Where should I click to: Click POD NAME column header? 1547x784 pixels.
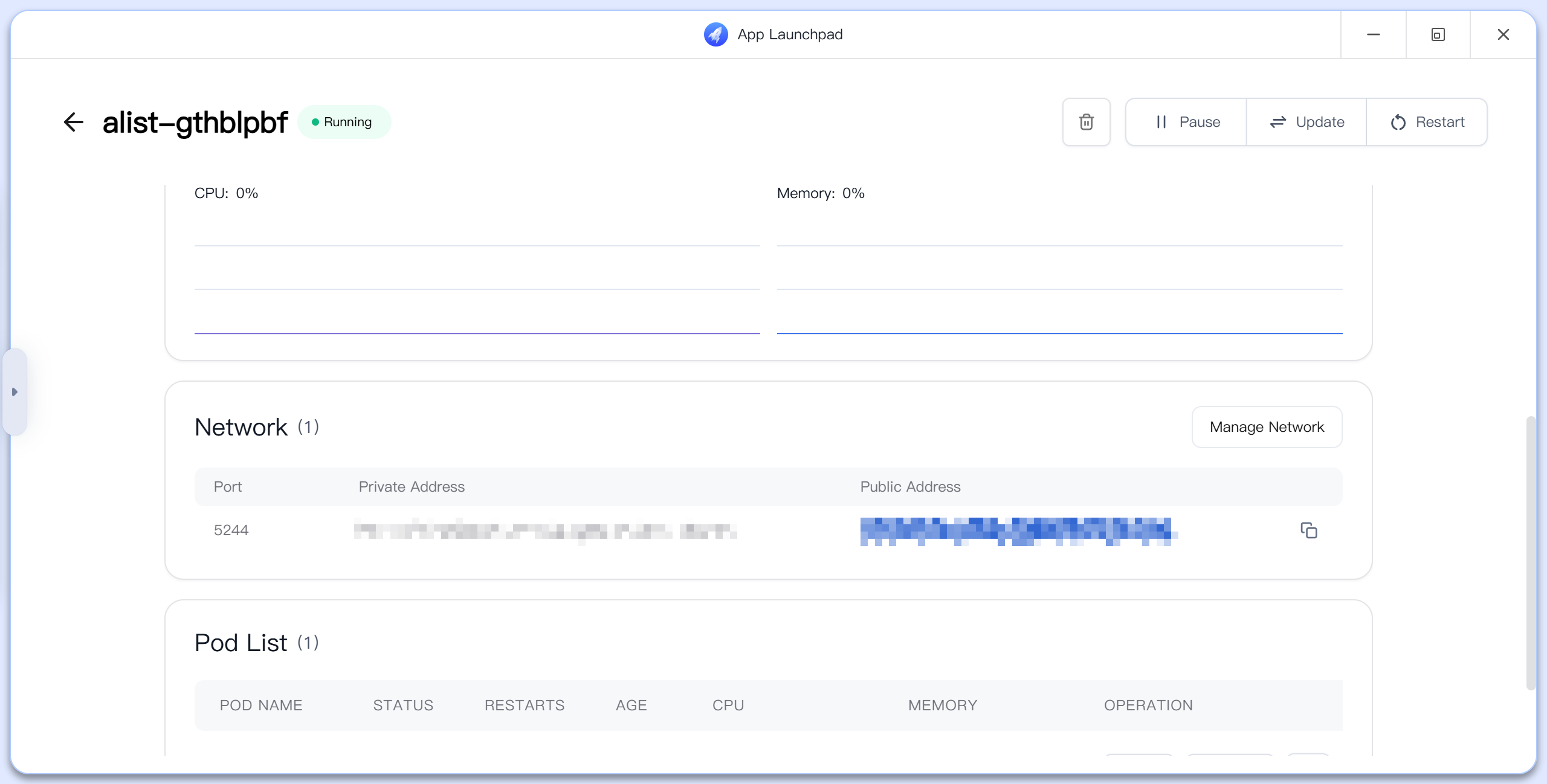pos(261,705)
